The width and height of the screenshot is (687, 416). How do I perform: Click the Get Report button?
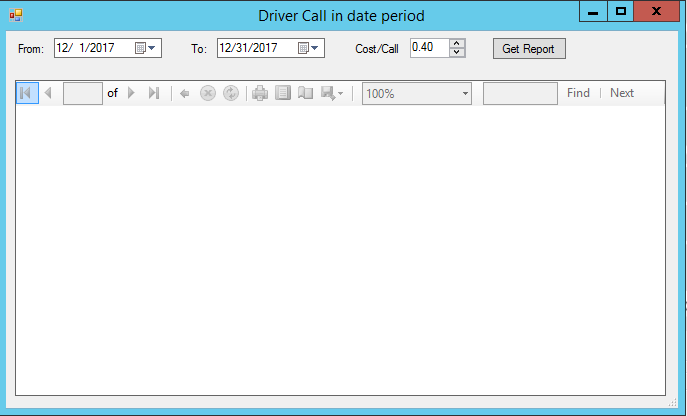529,49
